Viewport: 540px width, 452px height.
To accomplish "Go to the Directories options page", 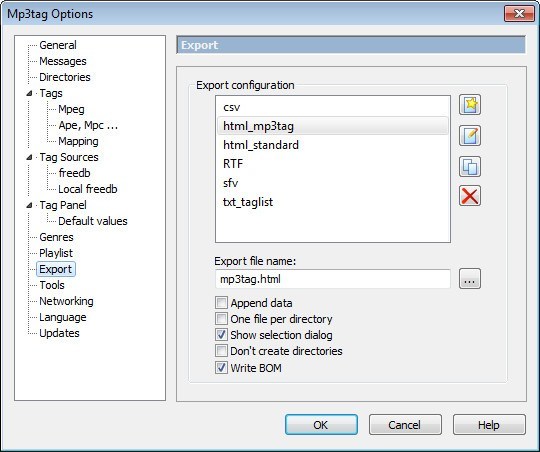I will point(65,77).
